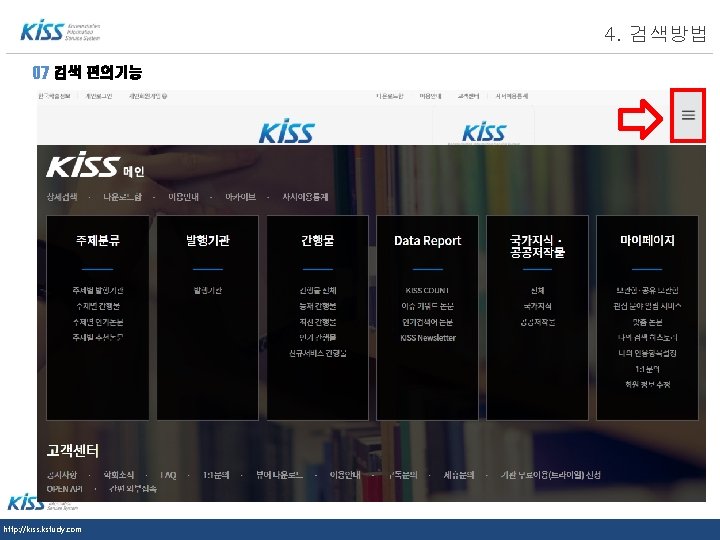Open 등재 간행물 link

(x=318, y=306)
